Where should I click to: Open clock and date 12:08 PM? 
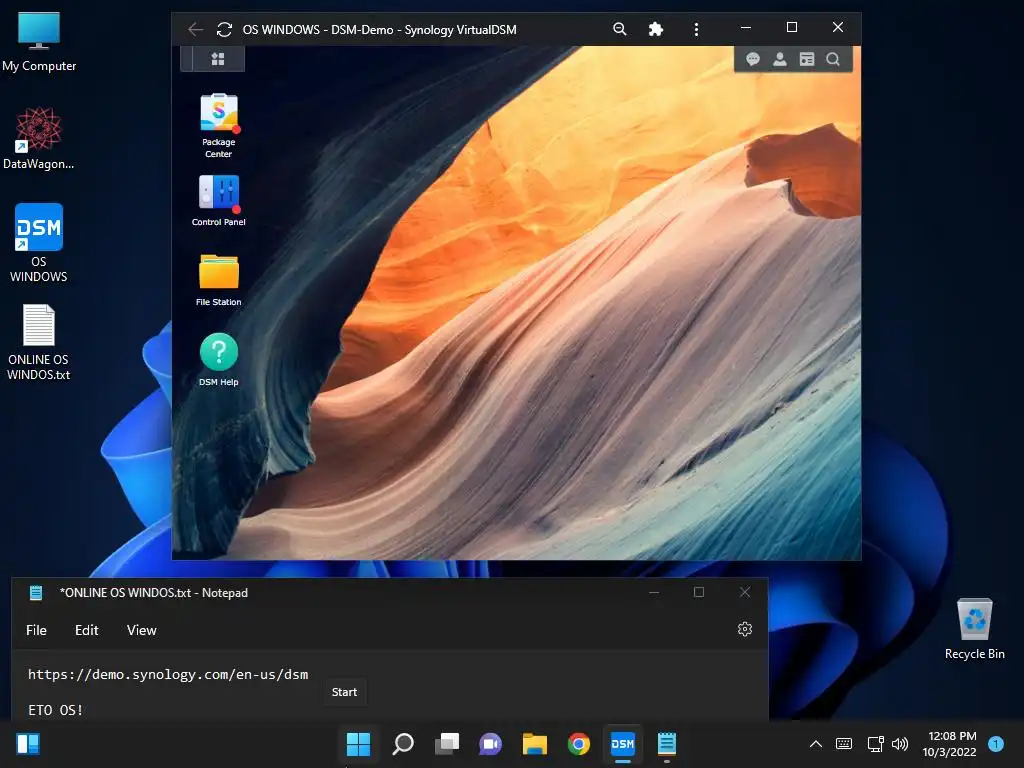point(949,744)
